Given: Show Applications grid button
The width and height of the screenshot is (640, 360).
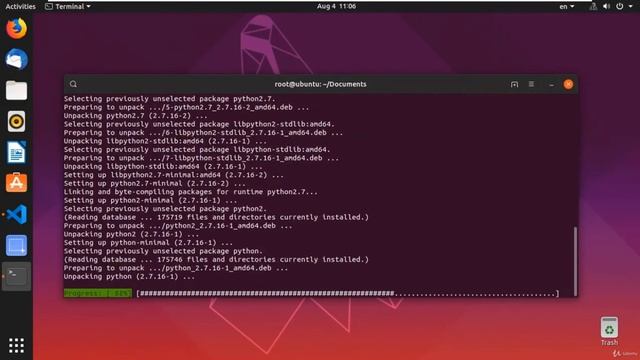Looking at the screenshot, I should 16,346.
